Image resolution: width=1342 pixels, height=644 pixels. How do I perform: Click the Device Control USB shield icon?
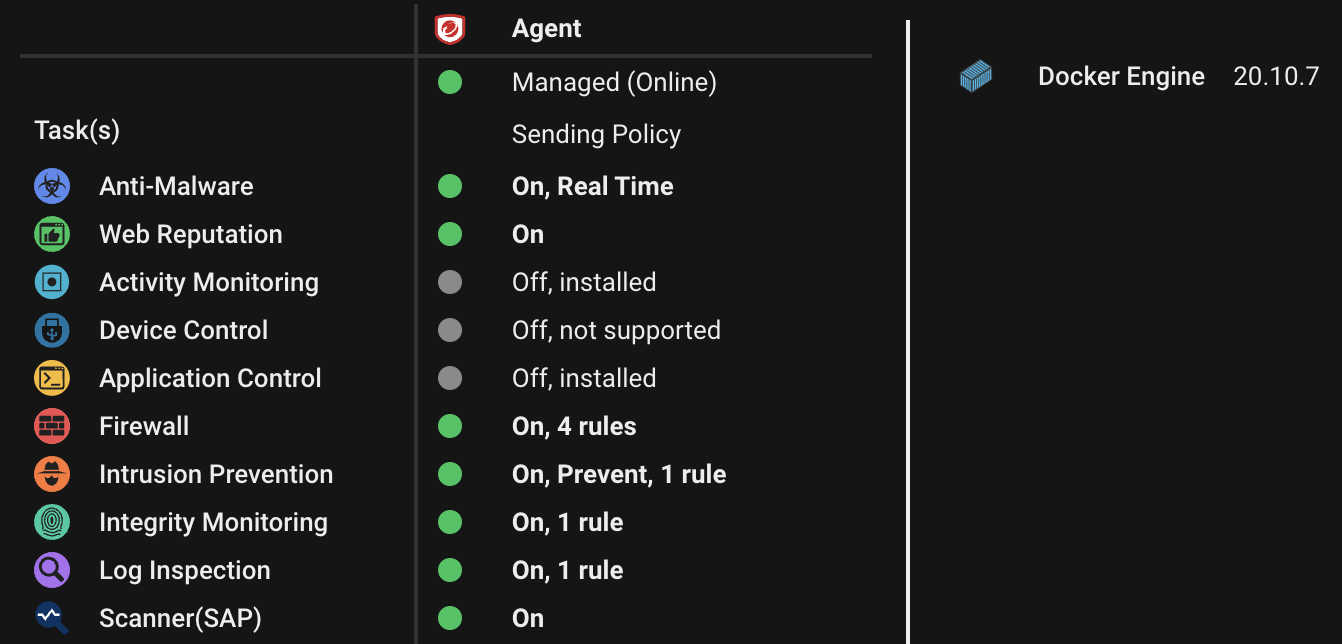[51, 330]
